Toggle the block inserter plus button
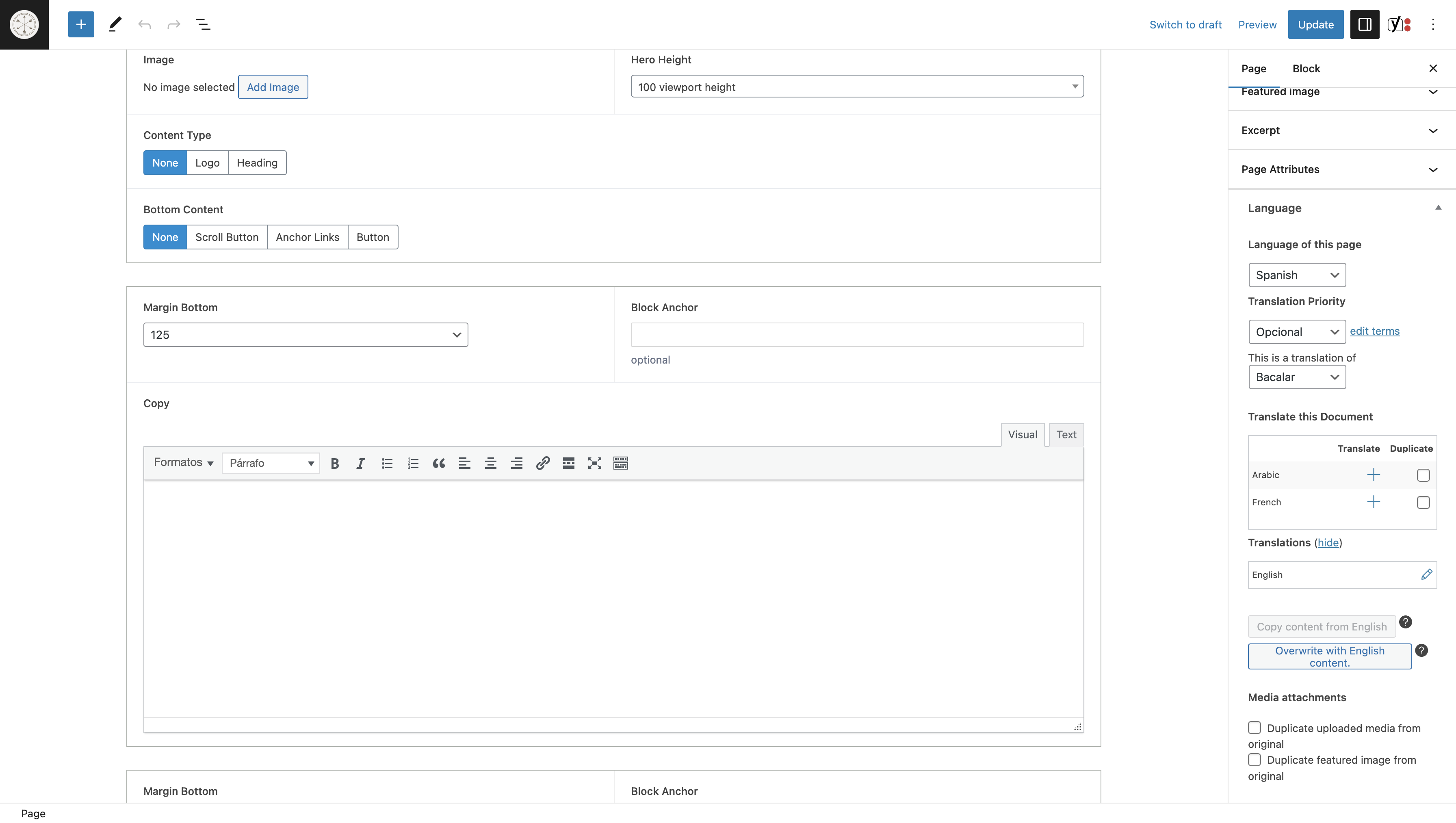 click(81, 24)
